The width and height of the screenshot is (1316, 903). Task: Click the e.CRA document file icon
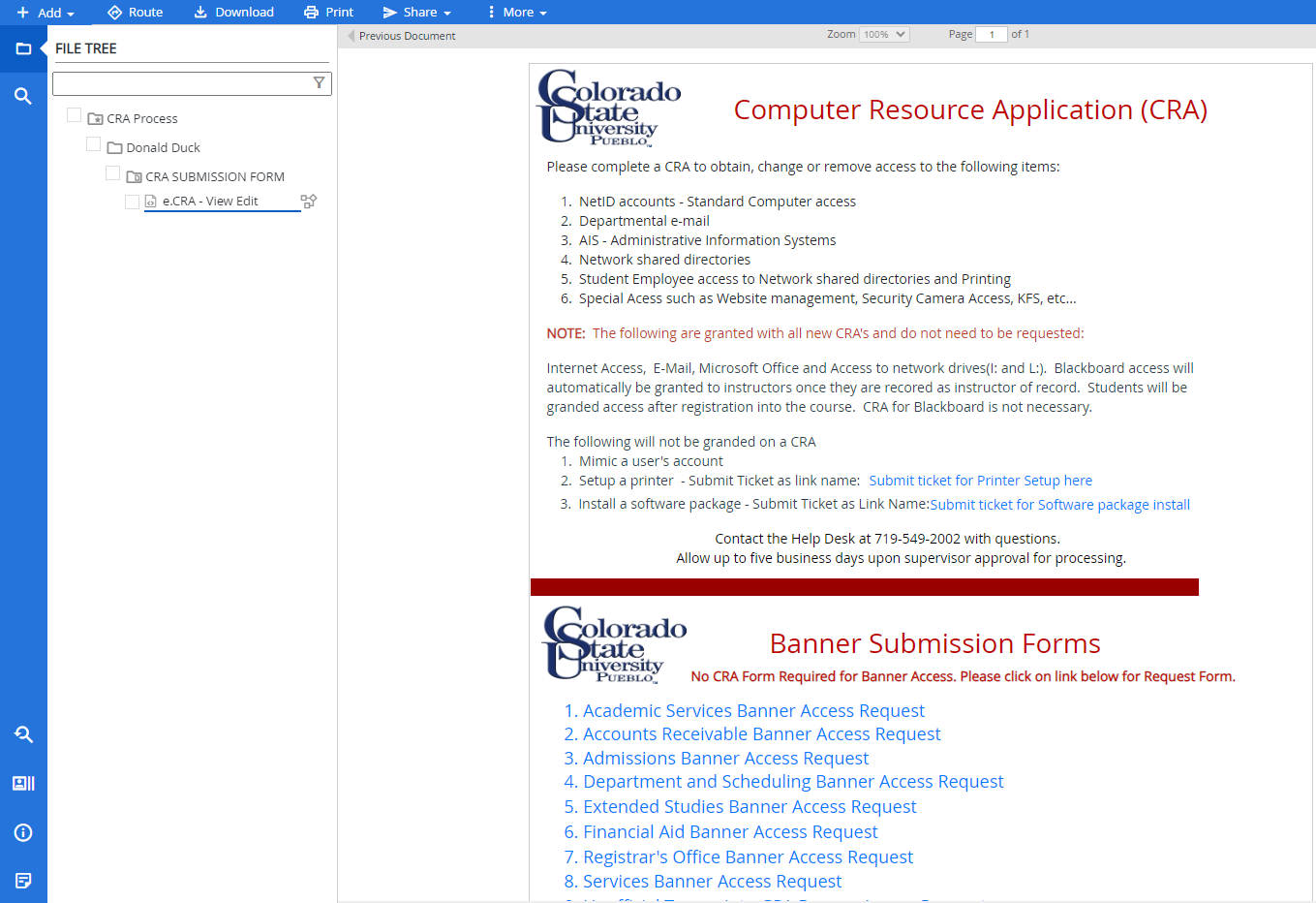[x=150, y=202]
